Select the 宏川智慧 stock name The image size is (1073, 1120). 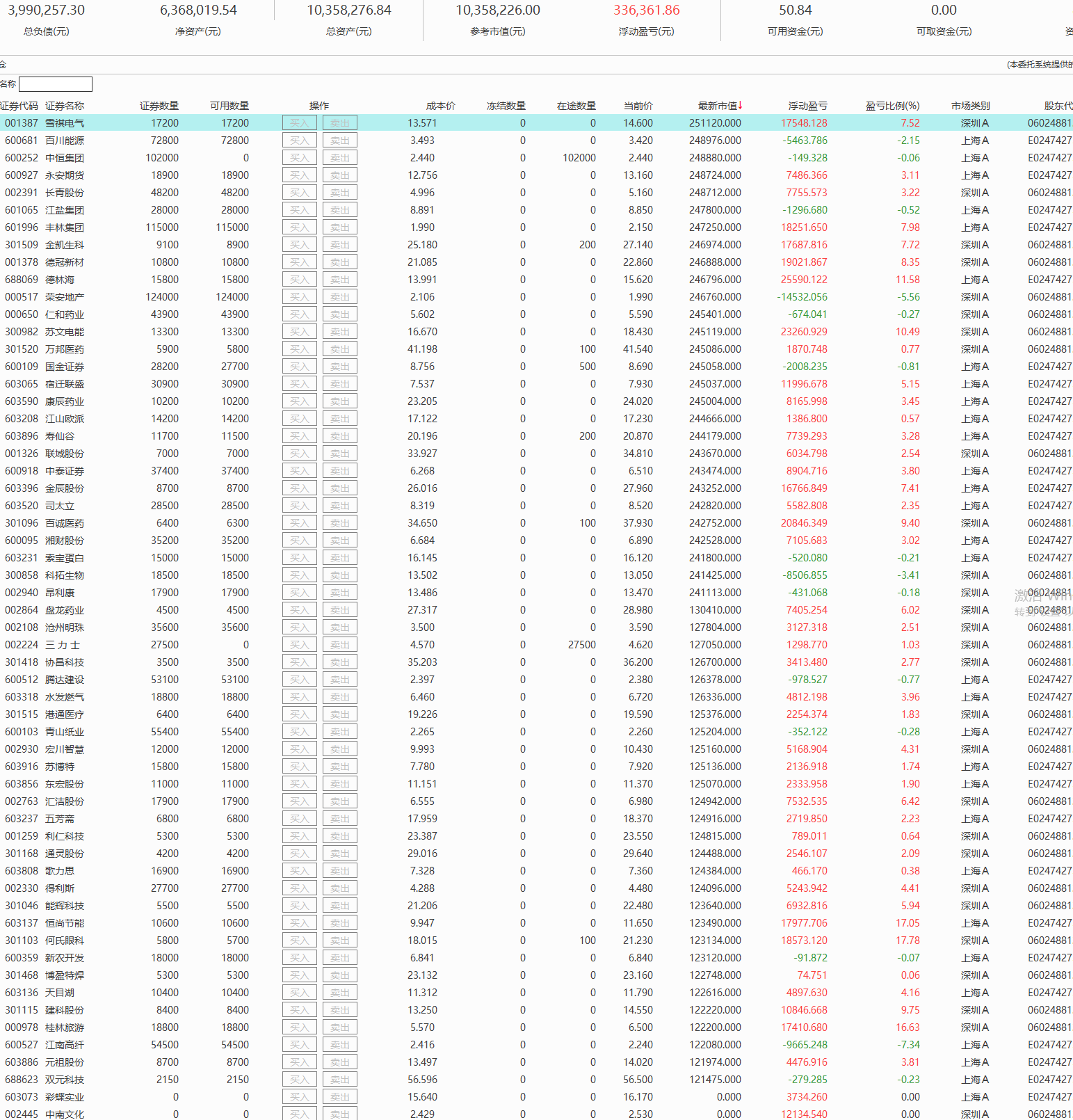(x=65, y=749)
